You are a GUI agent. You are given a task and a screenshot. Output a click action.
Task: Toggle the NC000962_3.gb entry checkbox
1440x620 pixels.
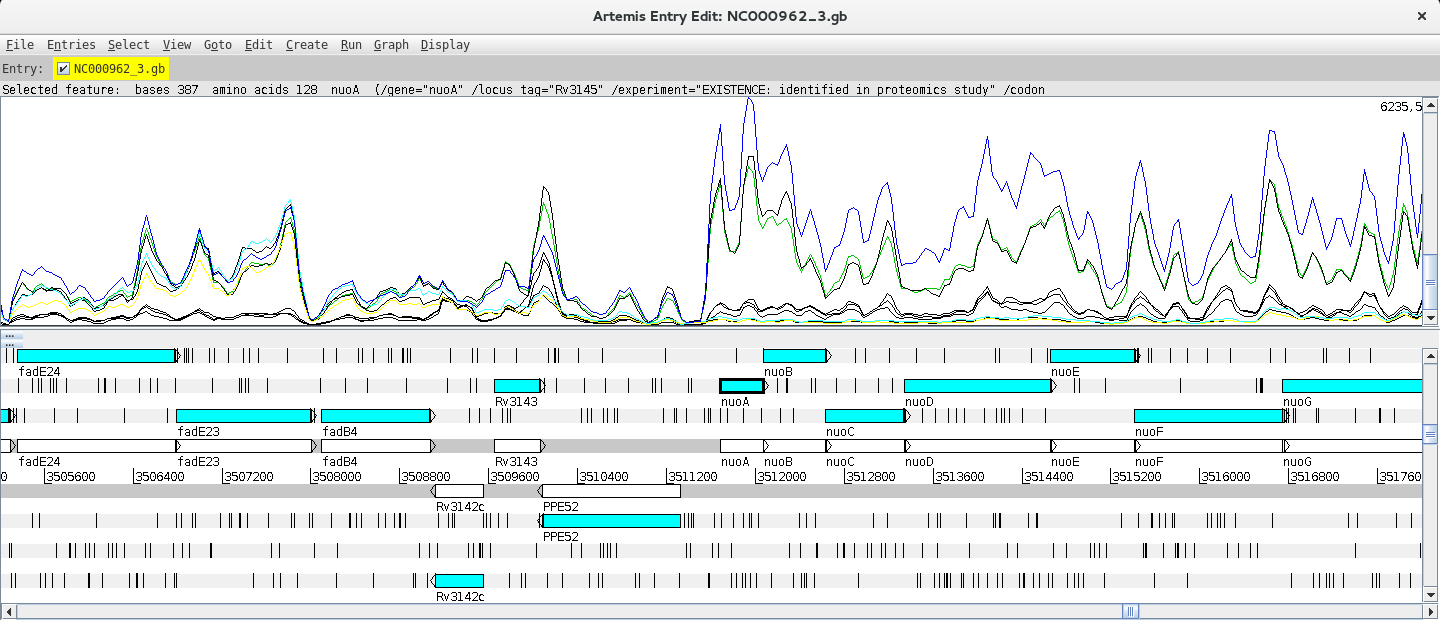pyautogui.click(x=64, y=68)
